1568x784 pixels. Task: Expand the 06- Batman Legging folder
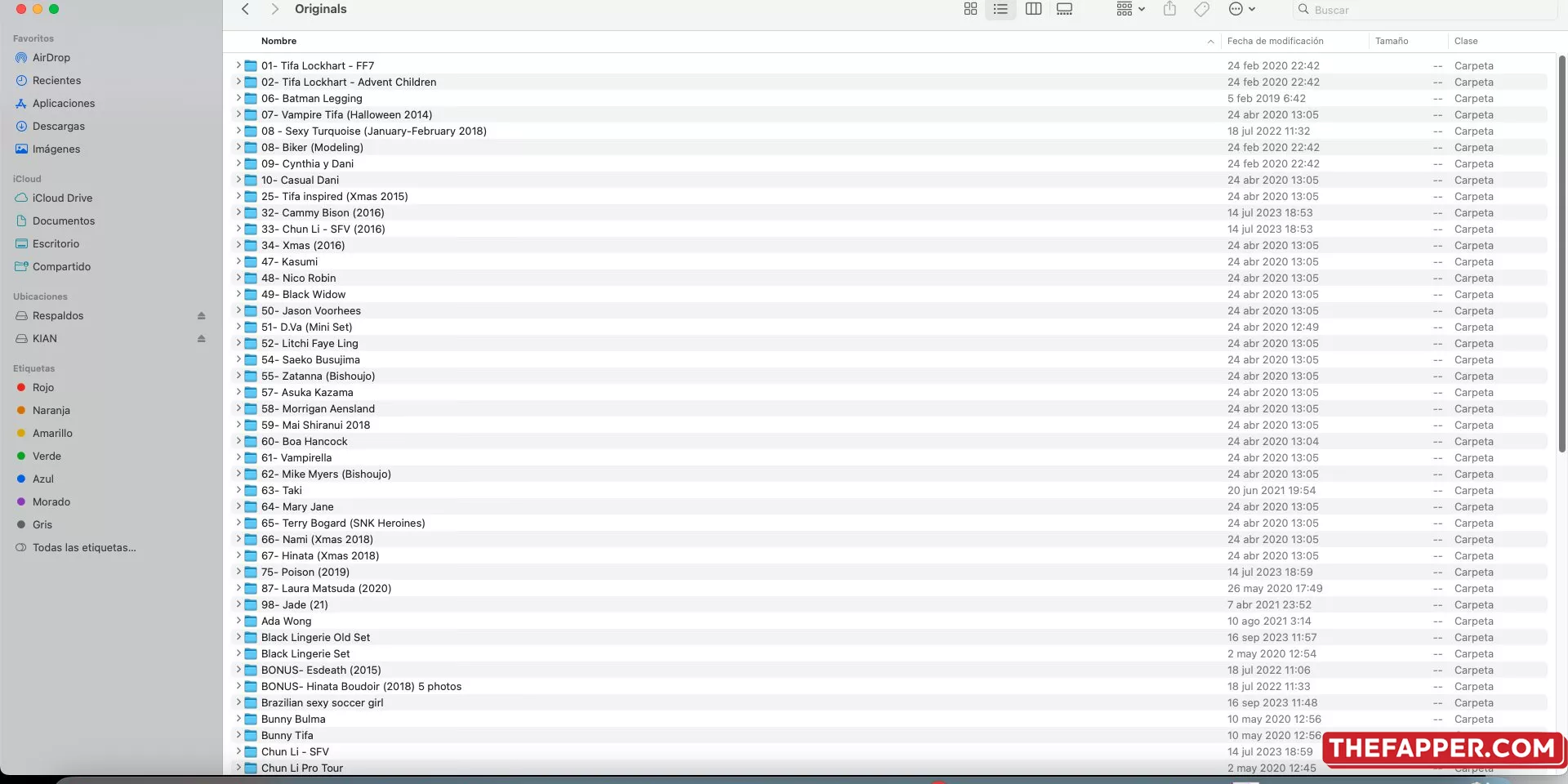tap(238, 98)
